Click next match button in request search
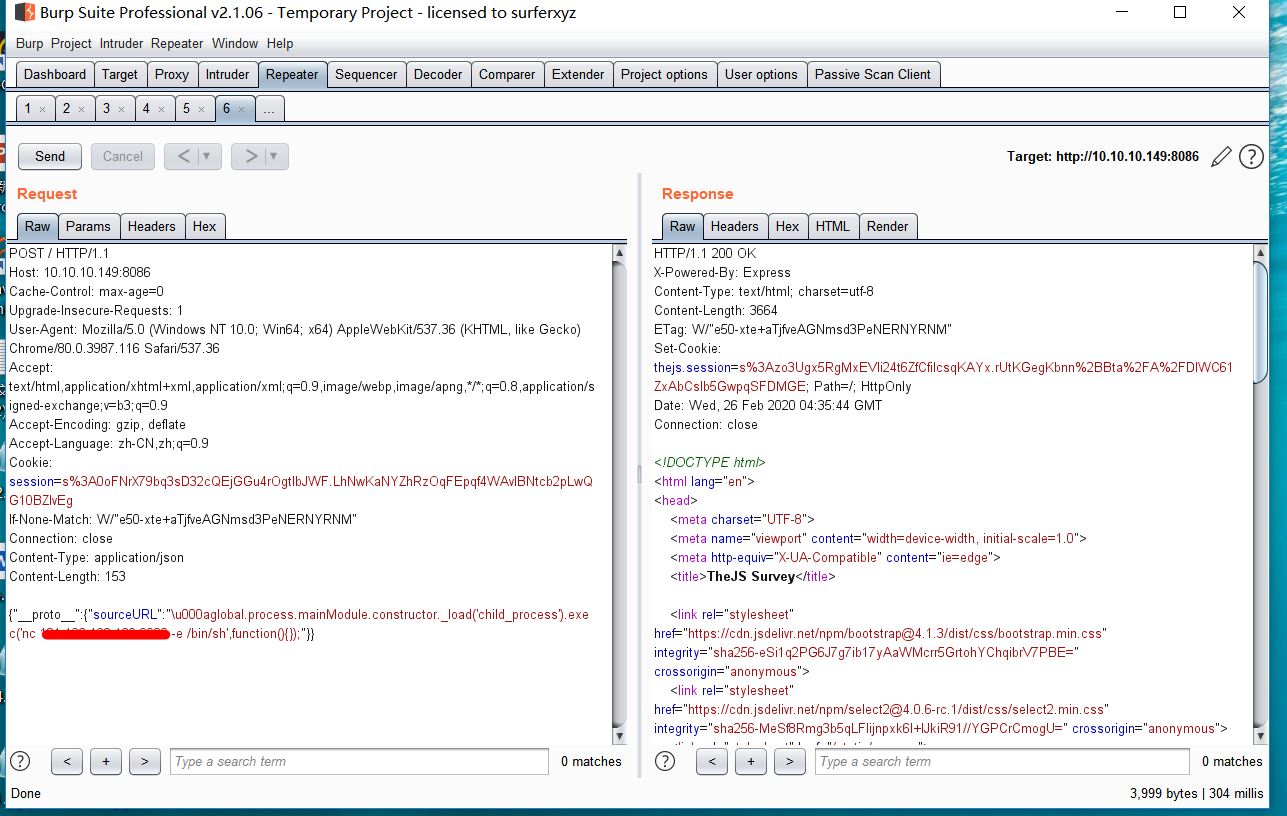 pyautogui.click(x=144, y=761)
